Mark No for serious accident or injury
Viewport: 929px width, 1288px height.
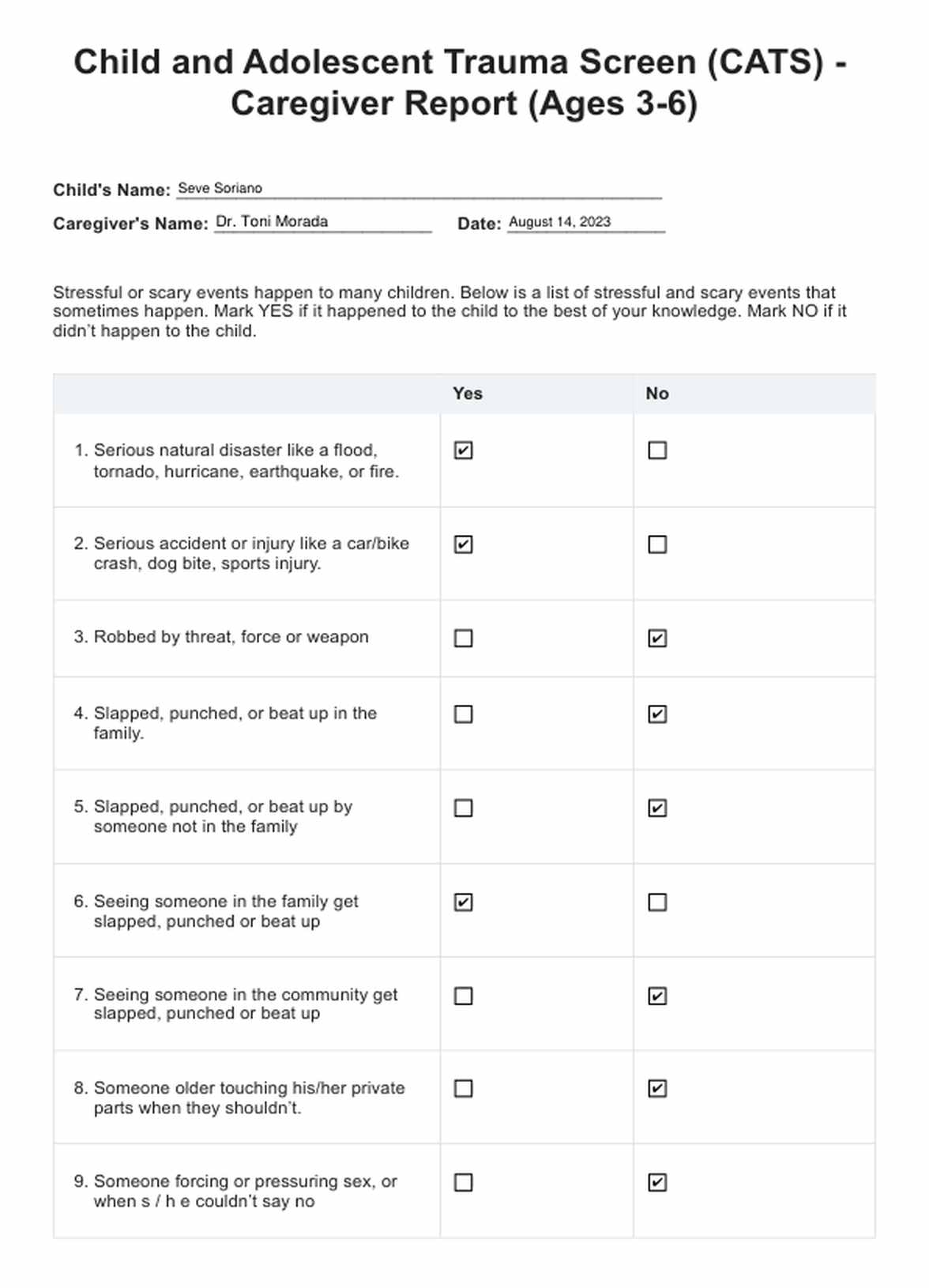point(657,544)
